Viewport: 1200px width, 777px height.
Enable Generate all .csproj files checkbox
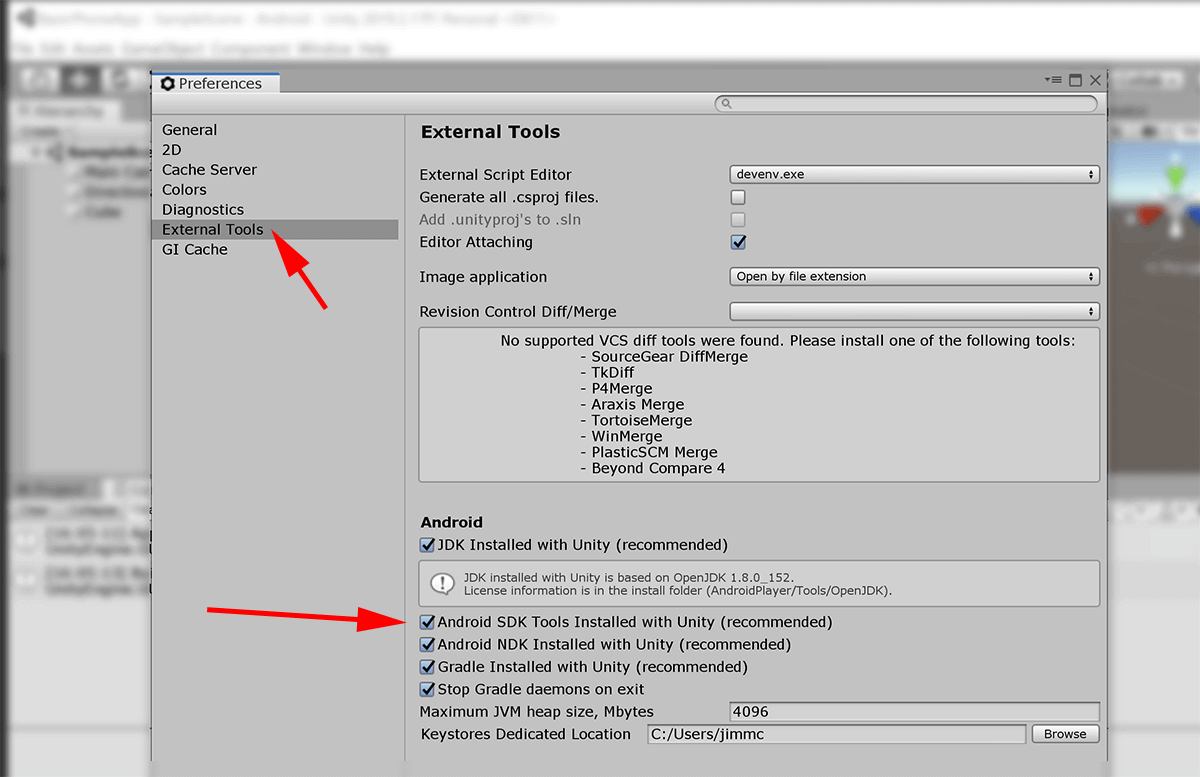point(738,197)
